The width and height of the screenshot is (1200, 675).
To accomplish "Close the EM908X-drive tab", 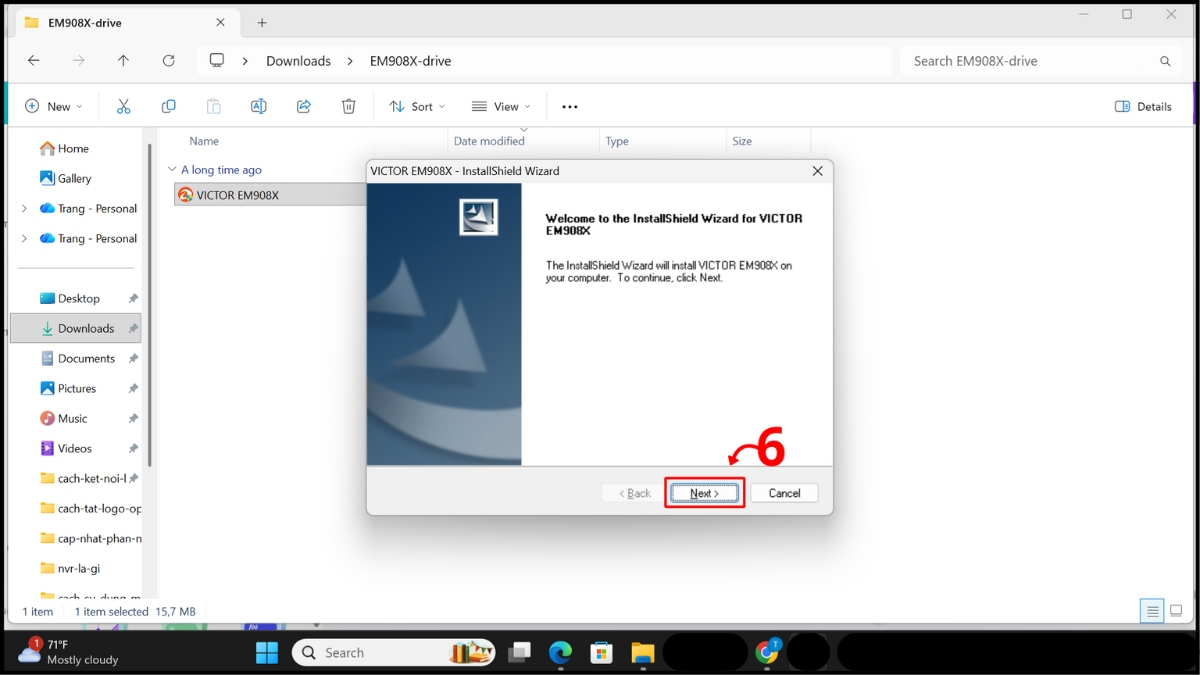I will pos(221,22).
